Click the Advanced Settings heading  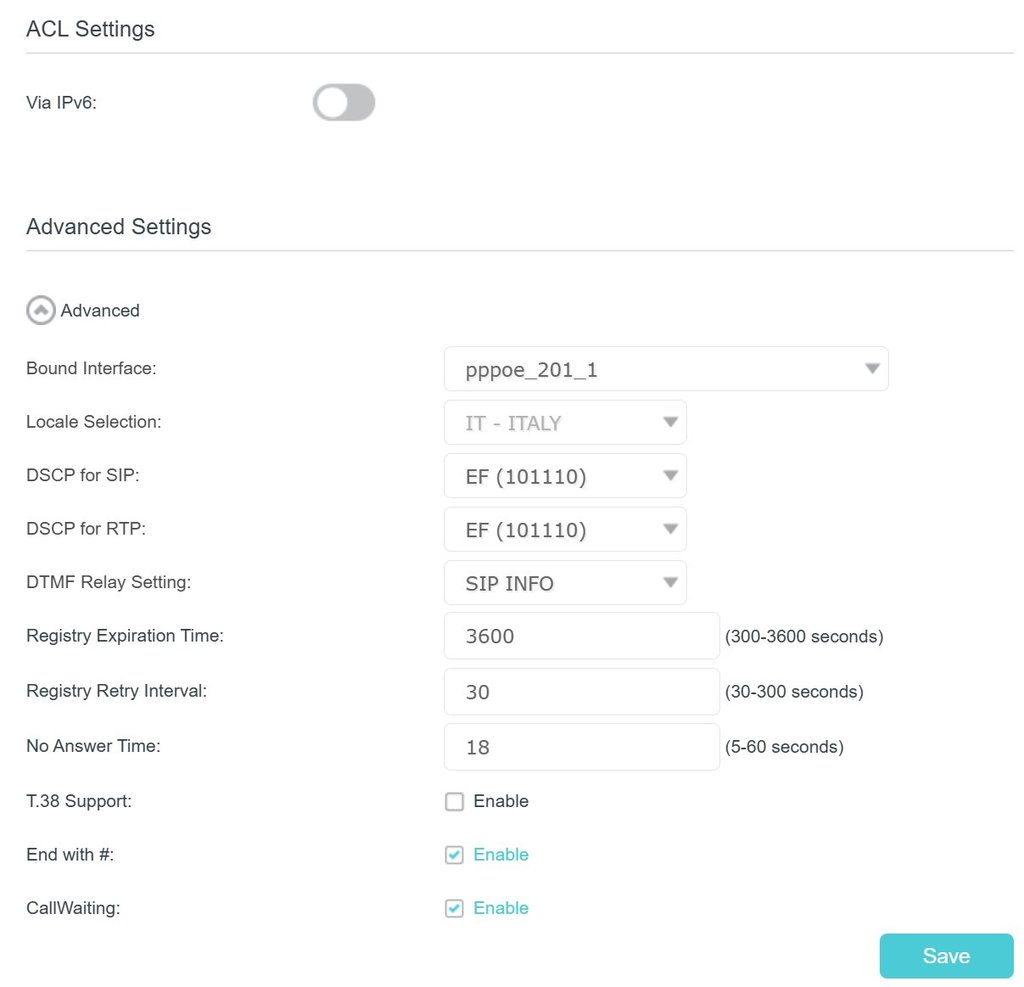[118, 227]
